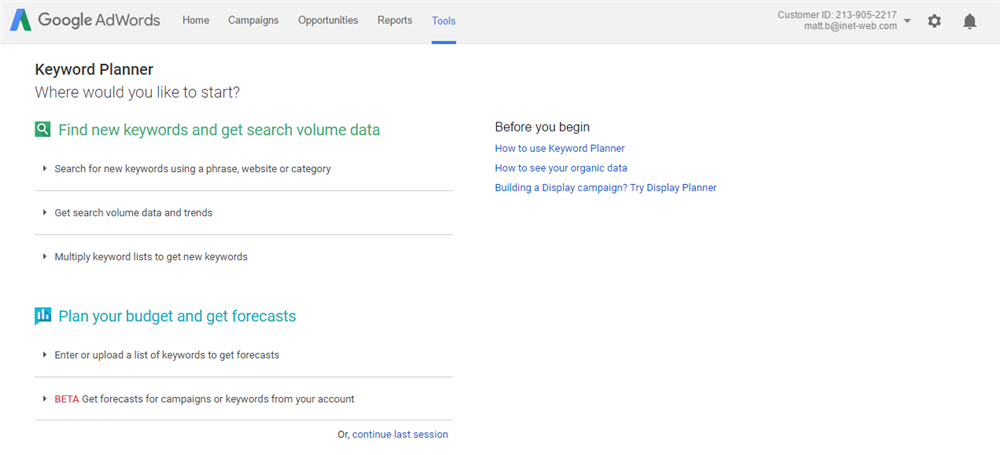Image resolution: width=1000 pixels, height=455 pixels.
Task: Click the Google AdWords logo
Action: (85, 20)
